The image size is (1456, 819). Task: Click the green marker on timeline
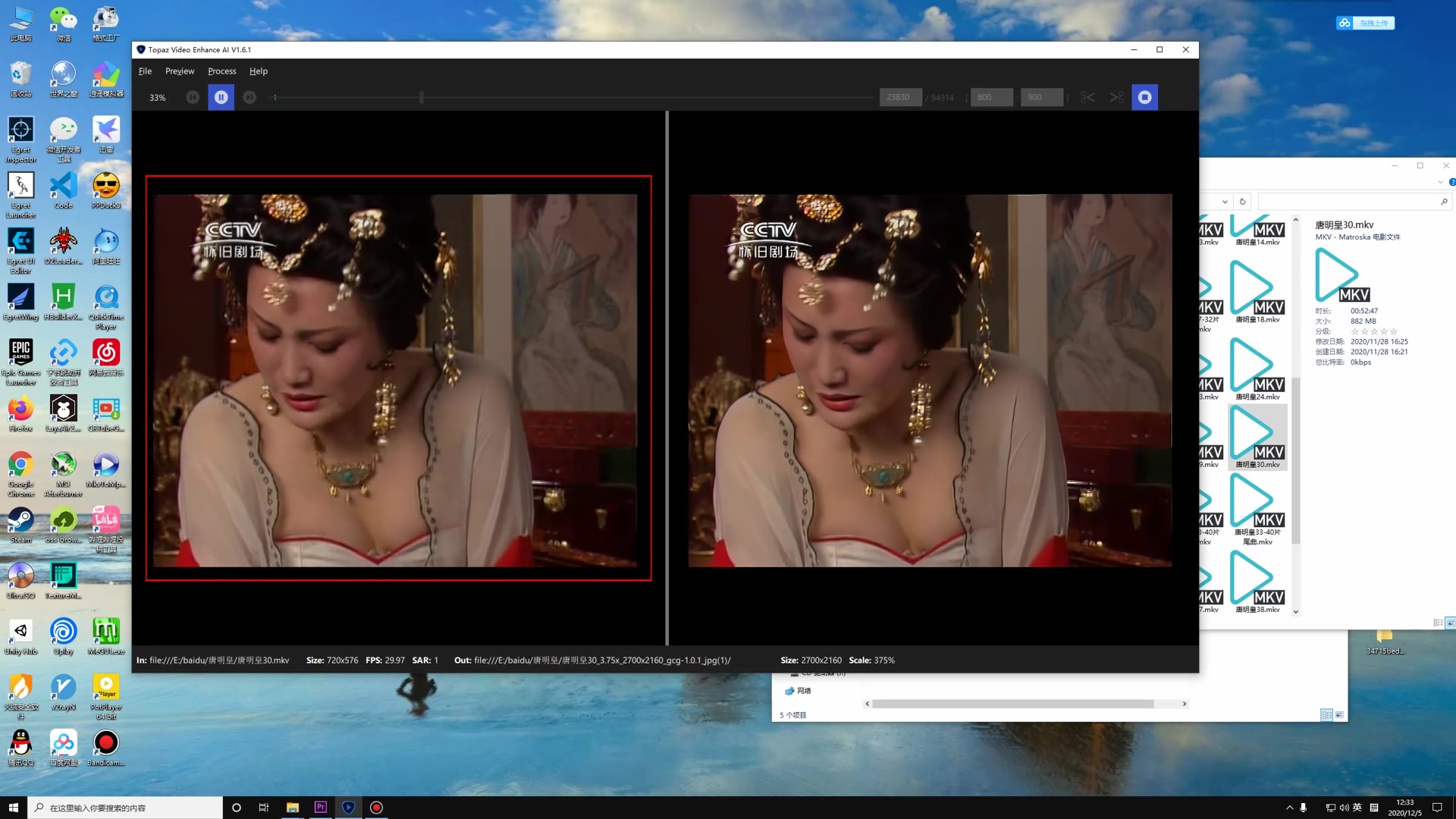click(275, 97)
